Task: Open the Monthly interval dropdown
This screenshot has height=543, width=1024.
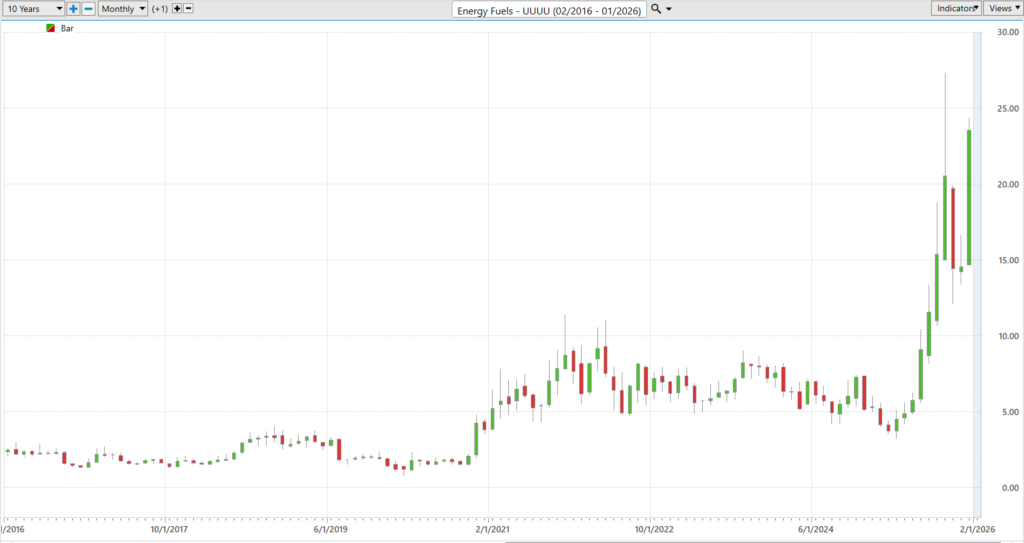Action: point(122,8)
